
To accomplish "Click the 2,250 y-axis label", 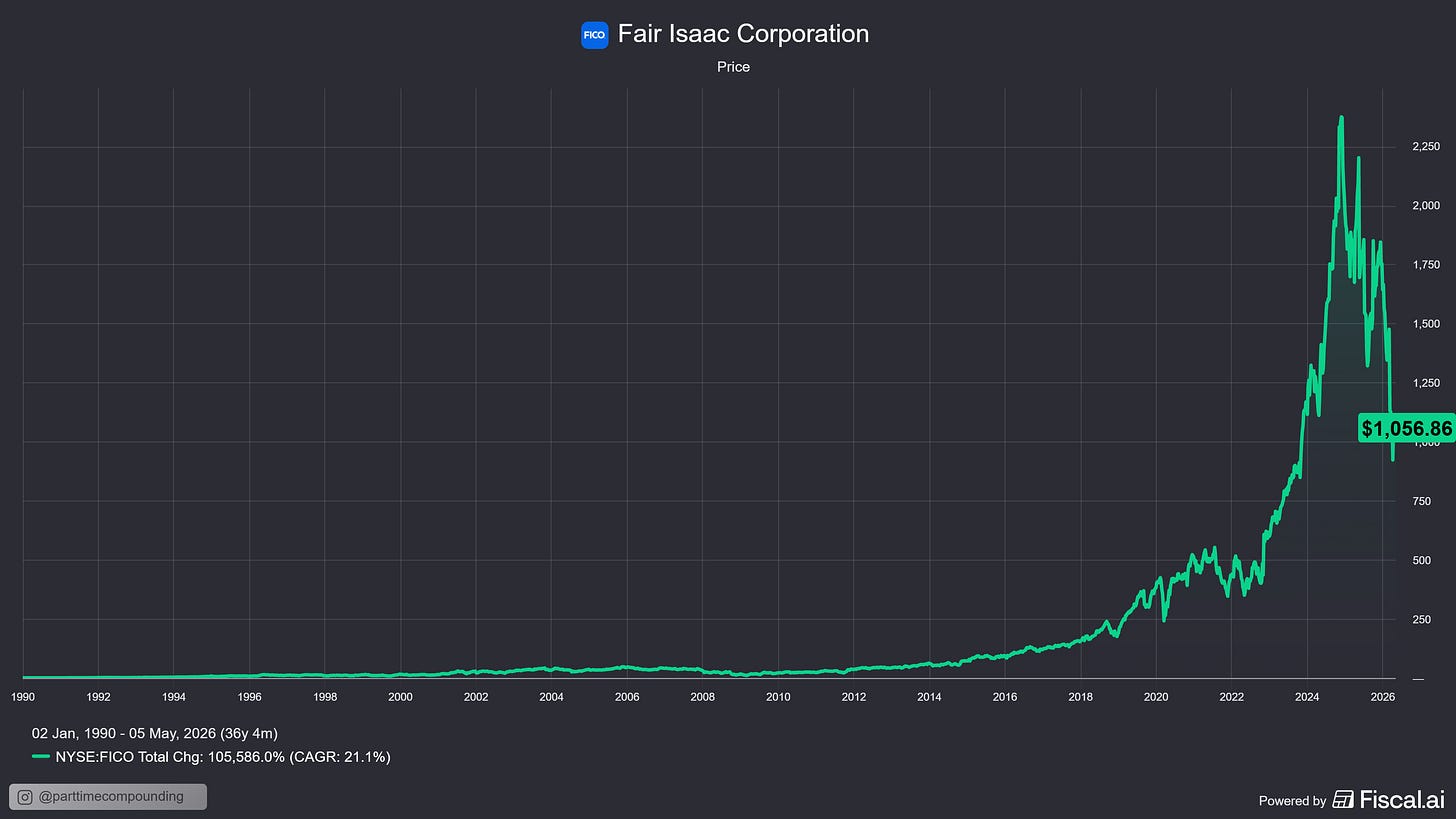I will point(1425,147).
